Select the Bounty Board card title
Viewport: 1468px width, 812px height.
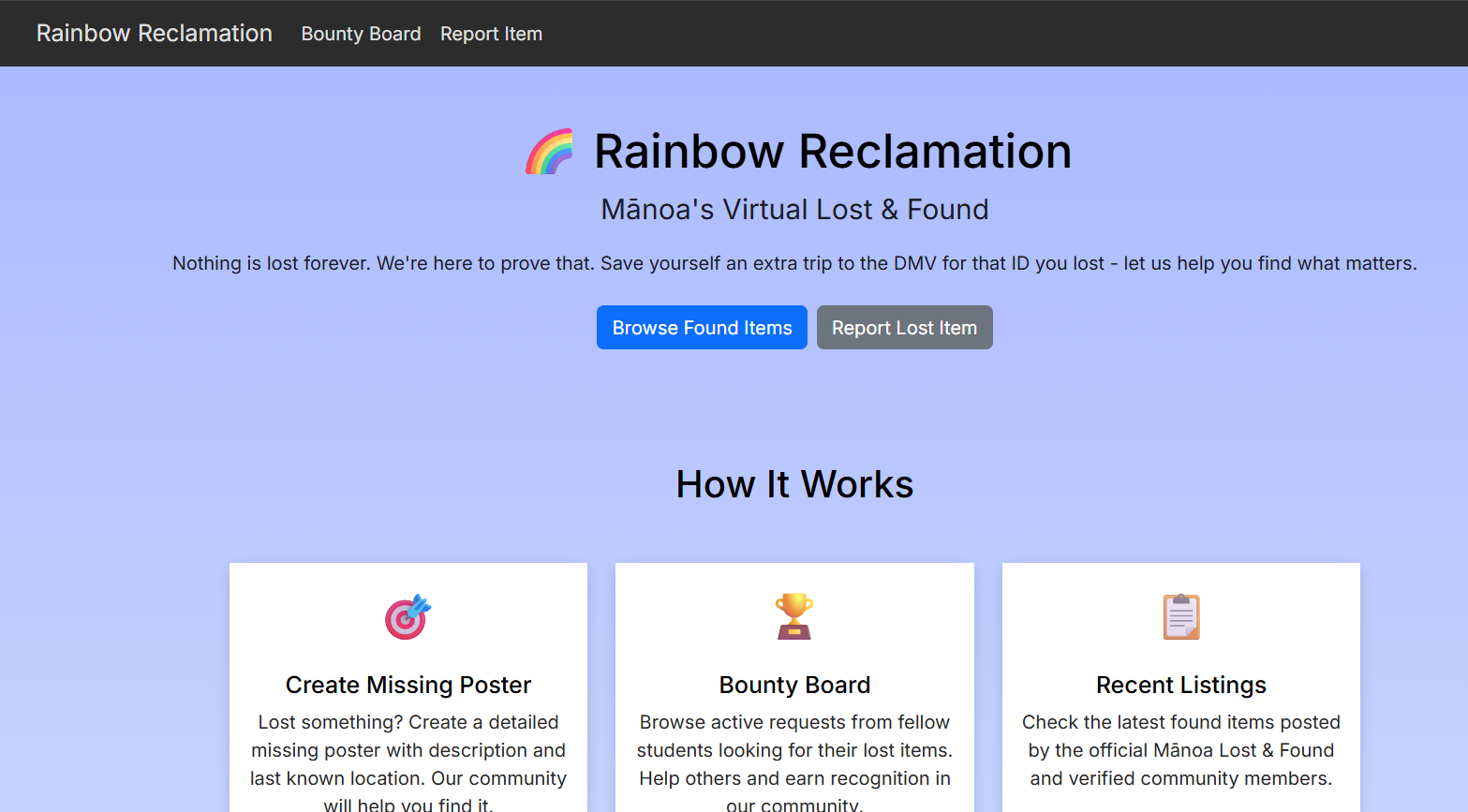[794, 685]
